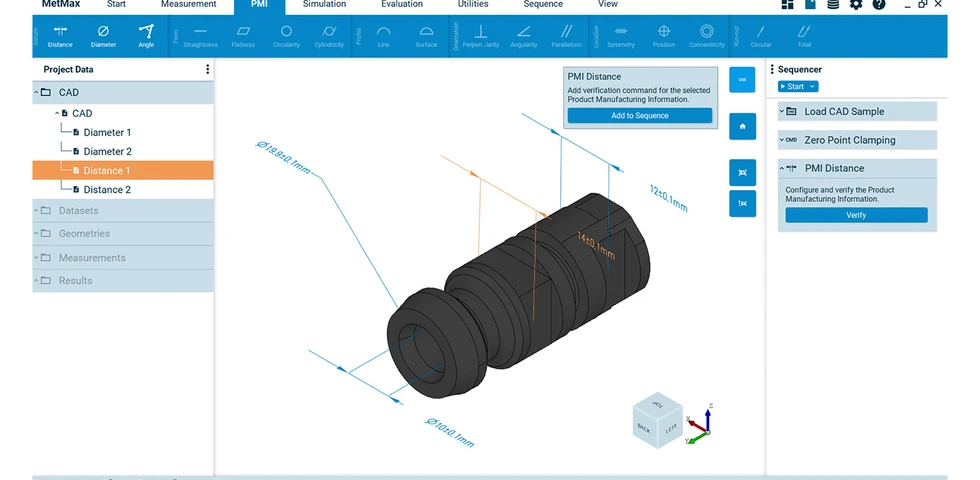
Task: Expand the Load CAD Sample step
Action: [x=782, y=111]
